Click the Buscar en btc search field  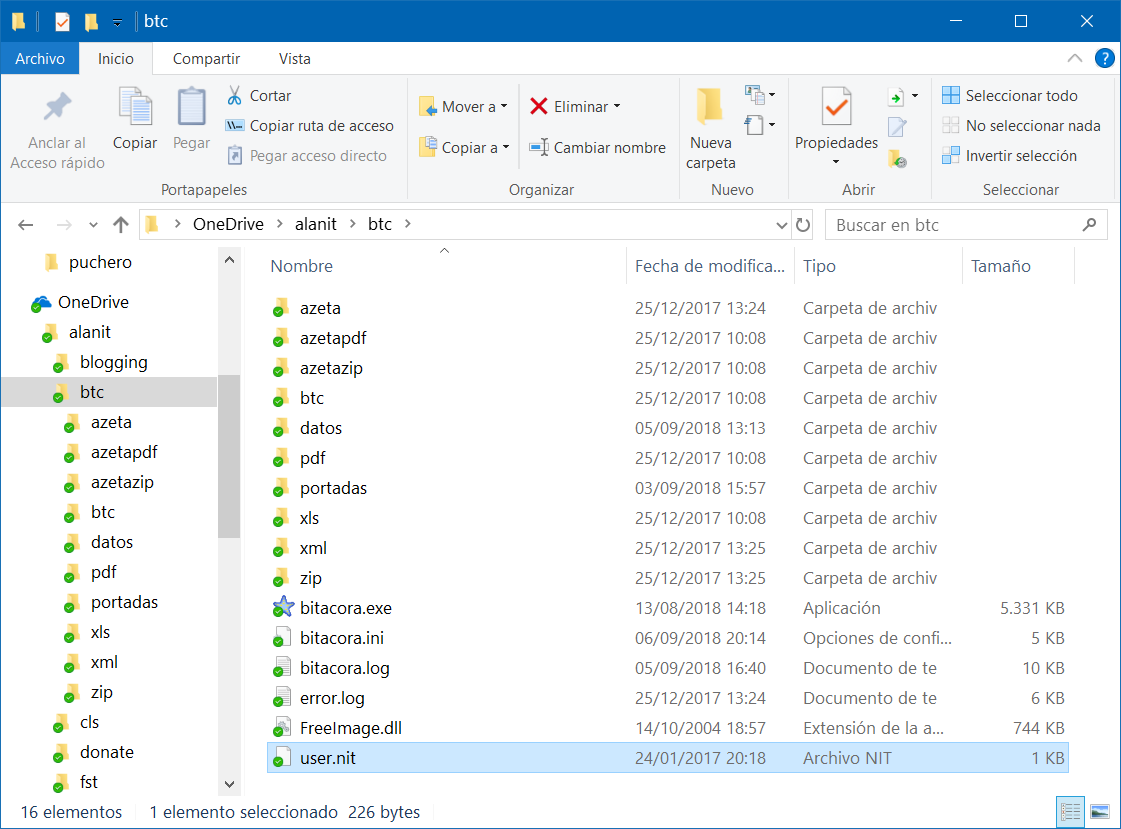pos(955,225)
